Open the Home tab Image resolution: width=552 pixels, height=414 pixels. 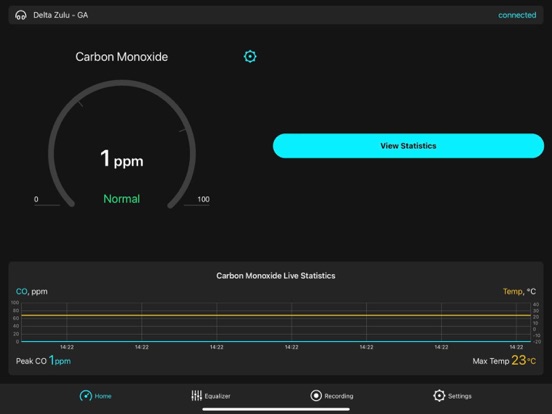pyautogui.click(x=95, y=396)
